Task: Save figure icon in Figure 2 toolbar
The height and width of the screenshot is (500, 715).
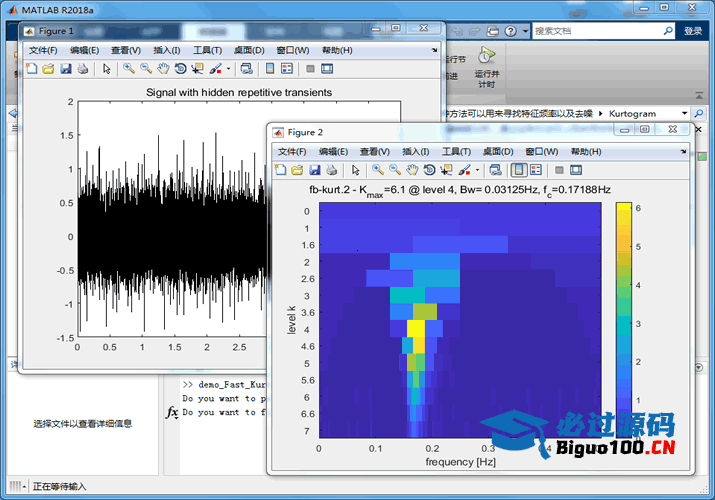Action: pos(315,170)
